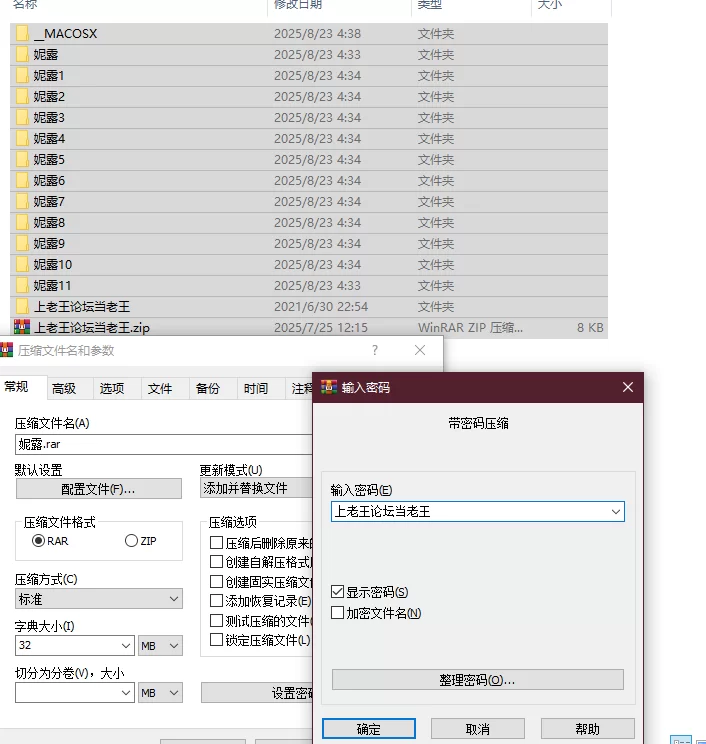Open 更新模式 dropdown 添加并替换文件

click(256, 488)
